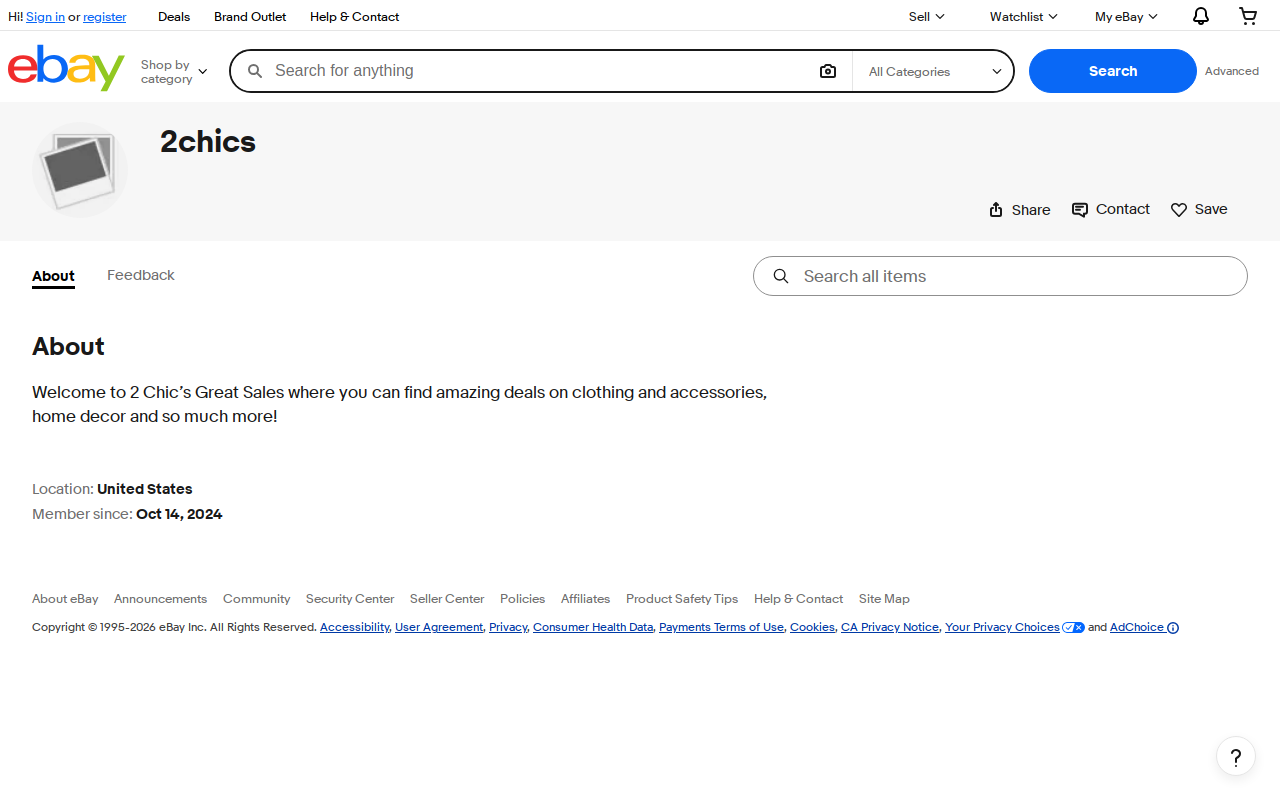Viewport: 1280px width, 800px height.
Task: Open Help & Contact footer link
Action: pyautogui.click(x=798, y=599)
